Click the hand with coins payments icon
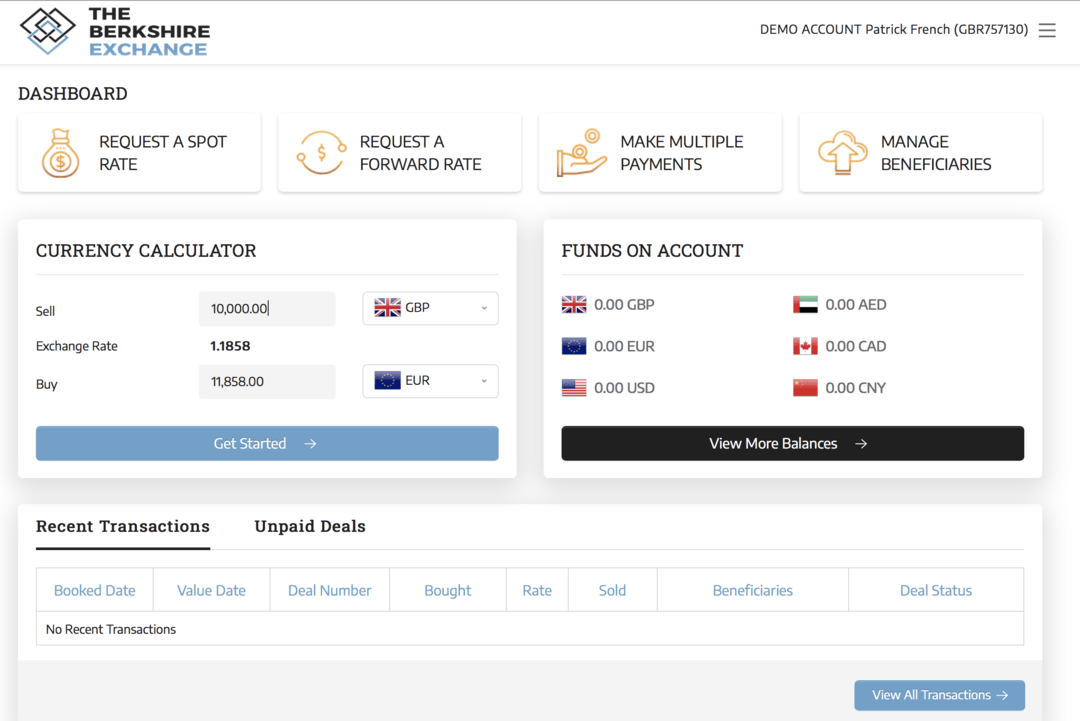1080x721 pixels. (x=581, y=153)
